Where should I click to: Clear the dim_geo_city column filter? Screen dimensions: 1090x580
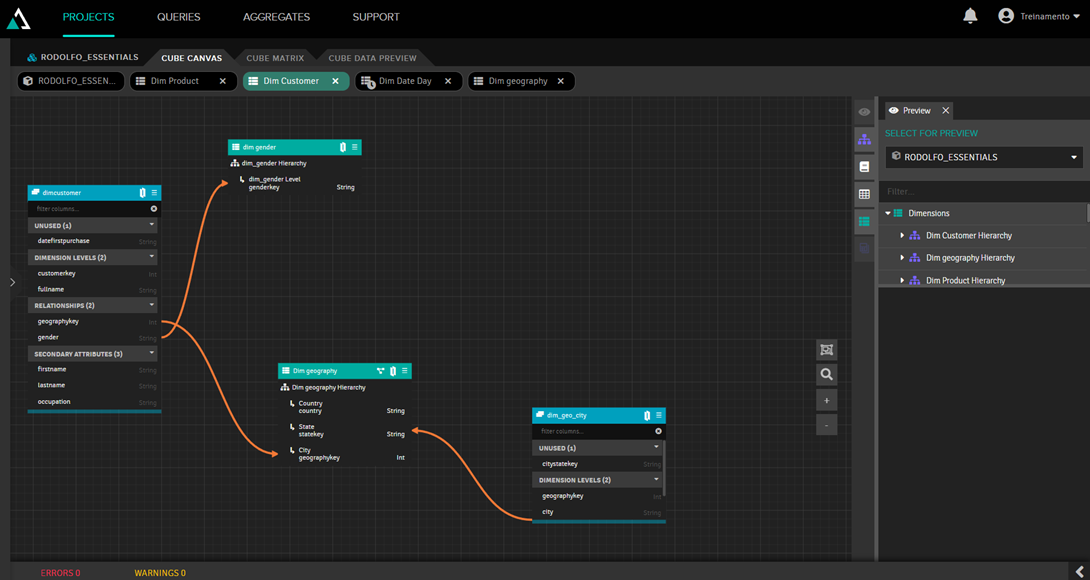pyautogui.click(x=658, y=431)
